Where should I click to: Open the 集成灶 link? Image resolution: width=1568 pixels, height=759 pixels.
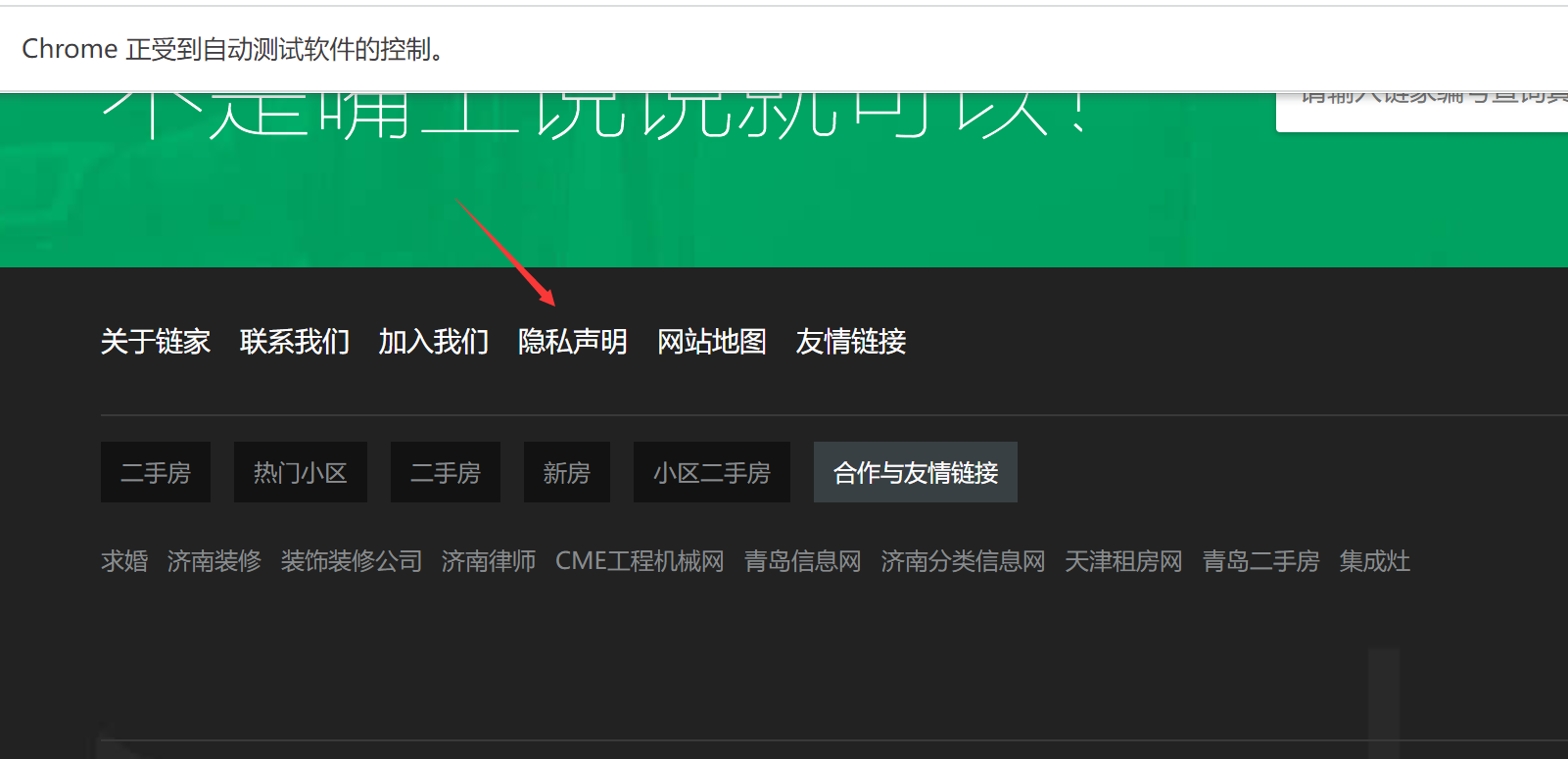(1375, 561)
